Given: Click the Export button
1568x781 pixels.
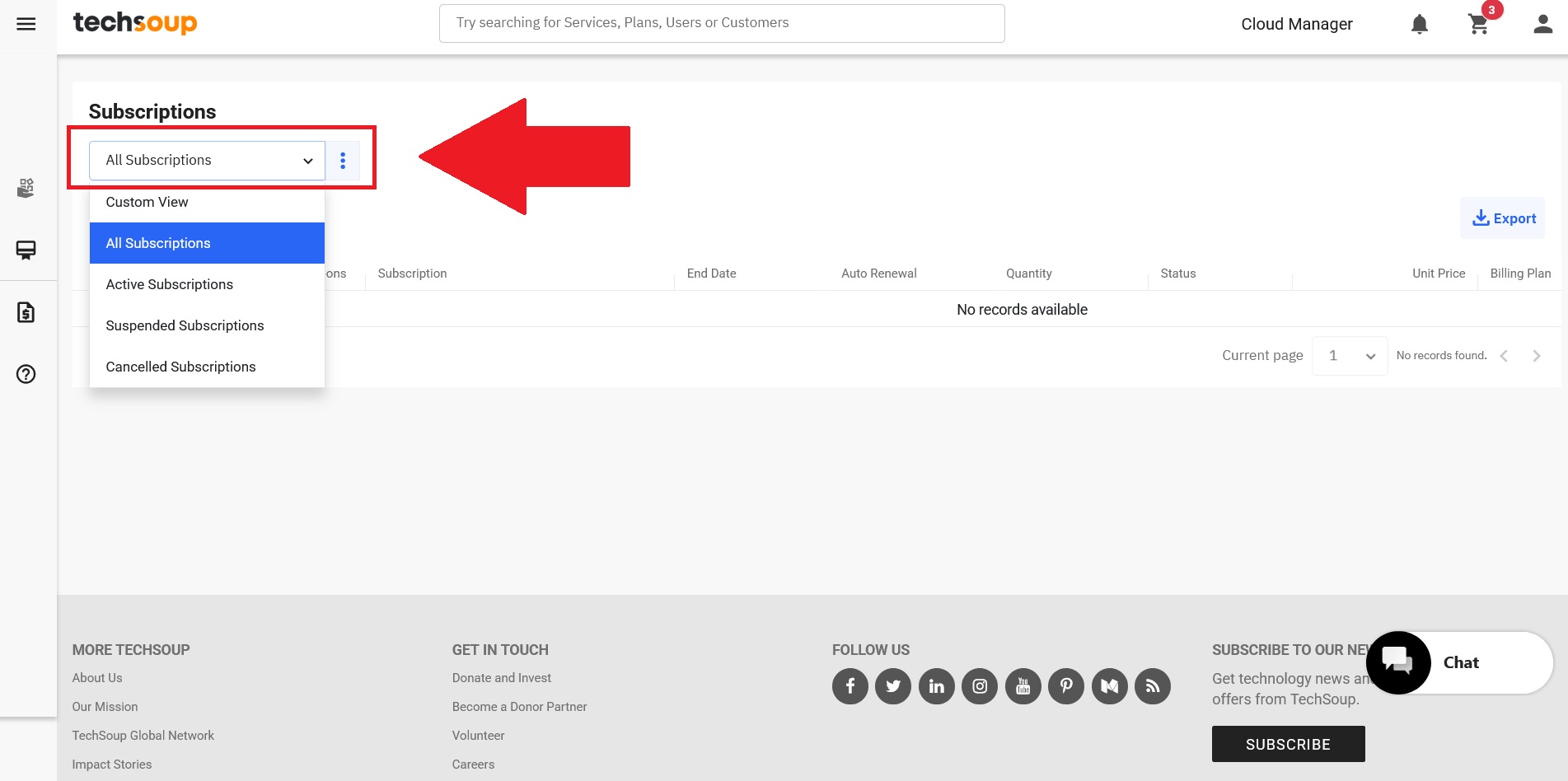Looking at the screenshot, I should click(1503, 218).
